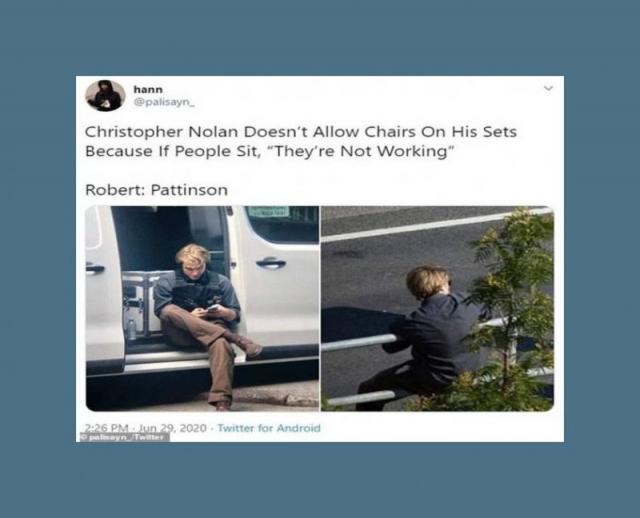Click the "Jun 29, 2020" date
The height and width of the screenshot is (518, 640).
coord(173,428)
